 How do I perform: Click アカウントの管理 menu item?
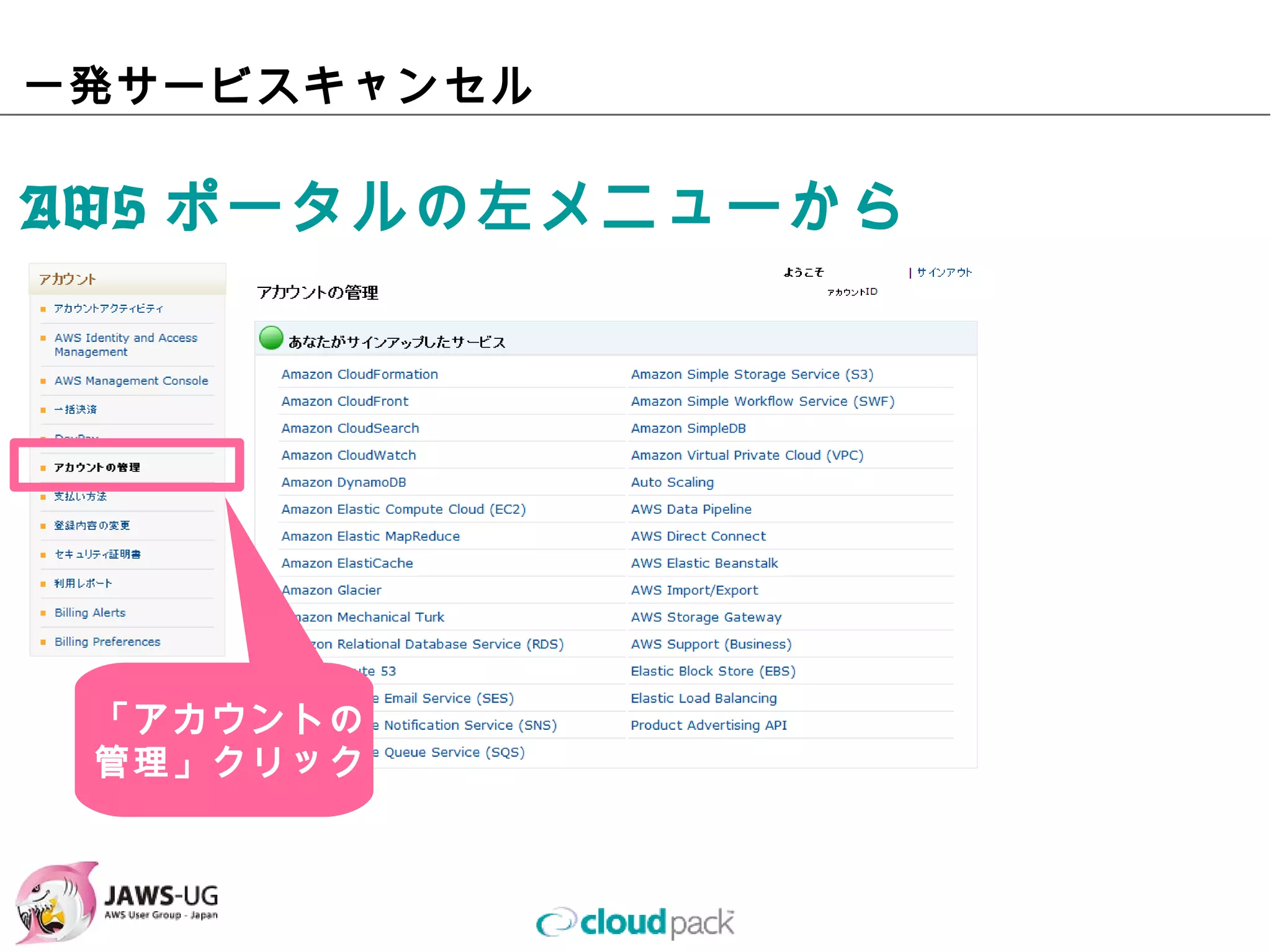[x=97, y=467]
